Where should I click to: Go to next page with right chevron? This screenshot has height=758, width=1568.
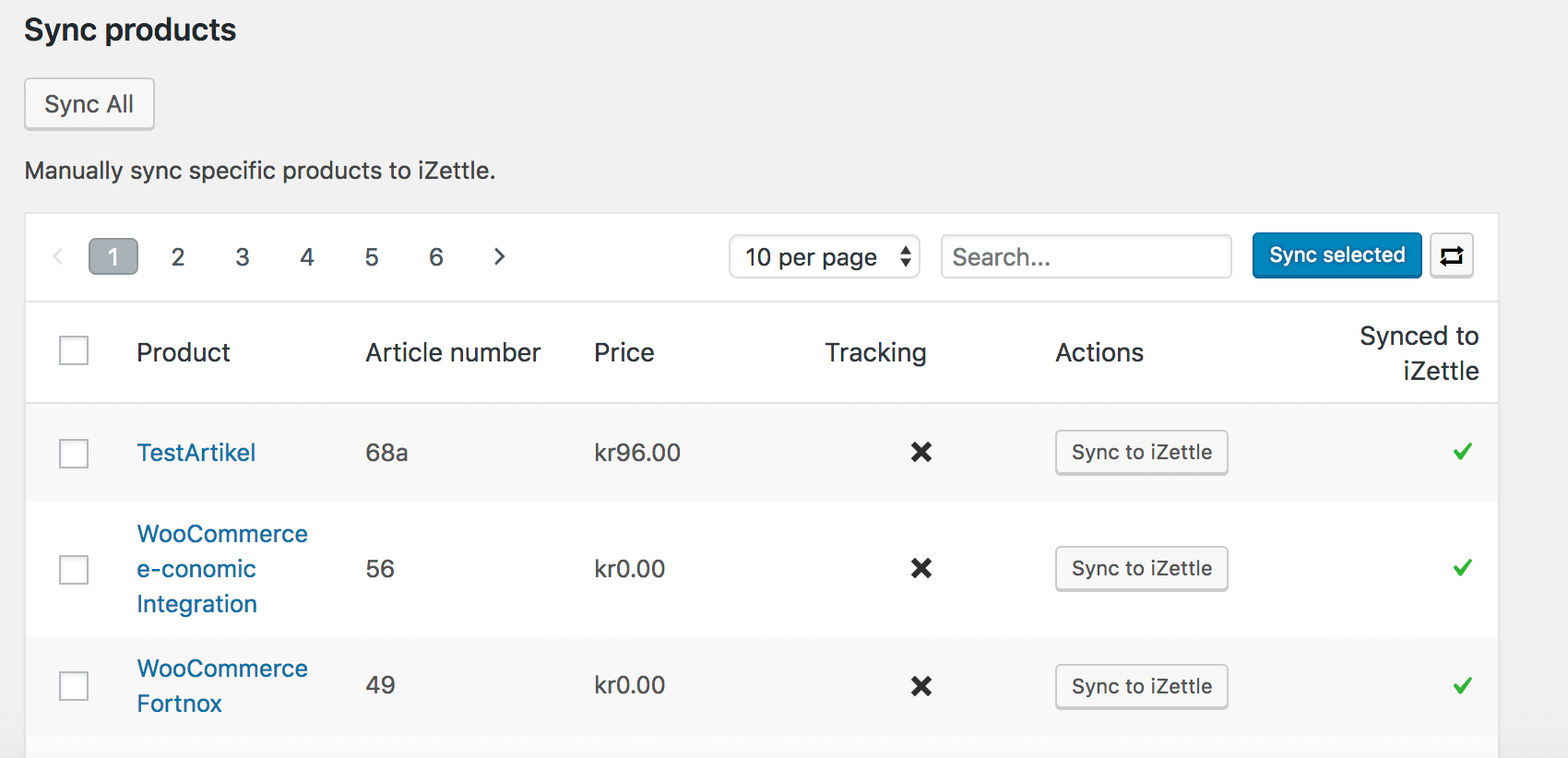[x=499, y=256]
